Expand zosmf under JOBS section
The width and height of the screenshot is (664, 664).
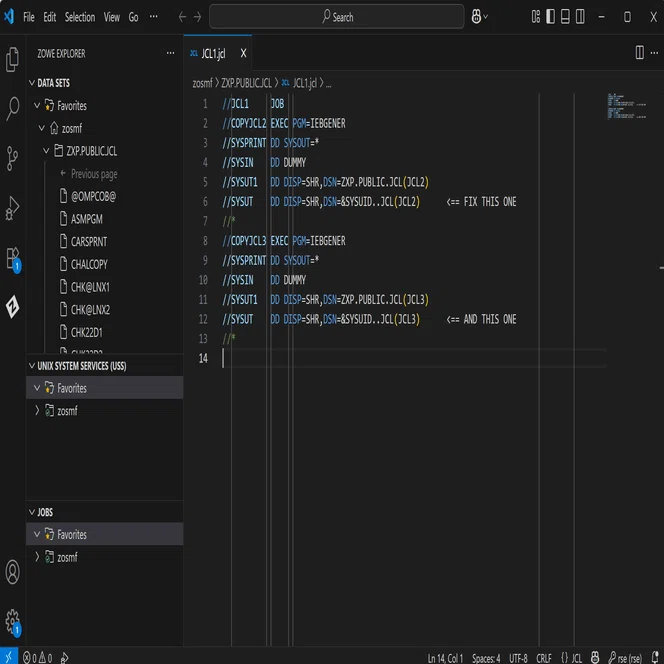[x=37, y=557]
